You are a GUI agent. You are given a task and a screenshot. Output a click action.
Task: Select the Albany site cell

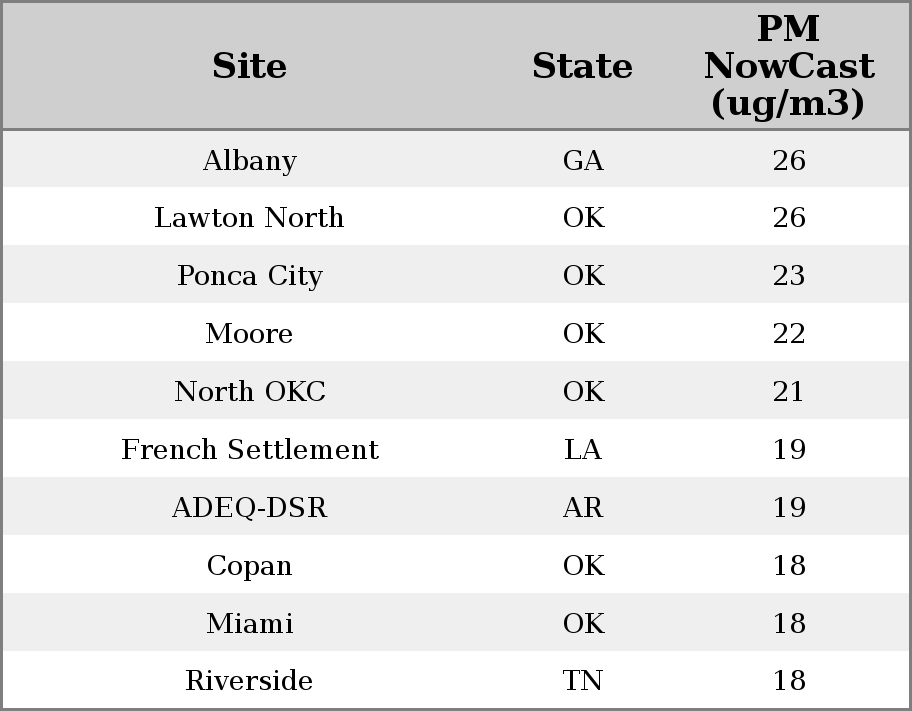(250, 161)
